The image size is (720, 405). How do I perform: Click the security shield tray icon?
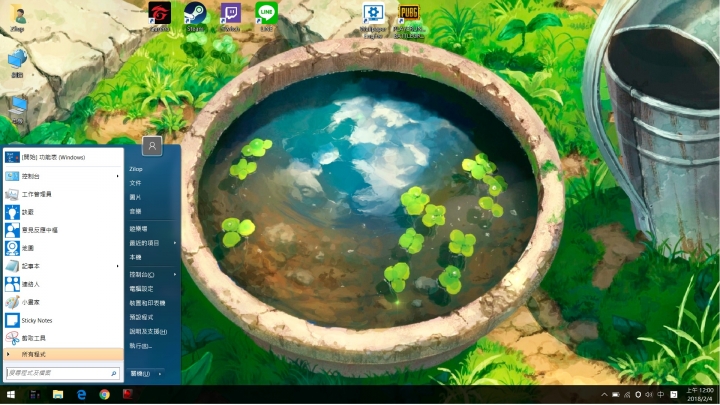[638, 394]
